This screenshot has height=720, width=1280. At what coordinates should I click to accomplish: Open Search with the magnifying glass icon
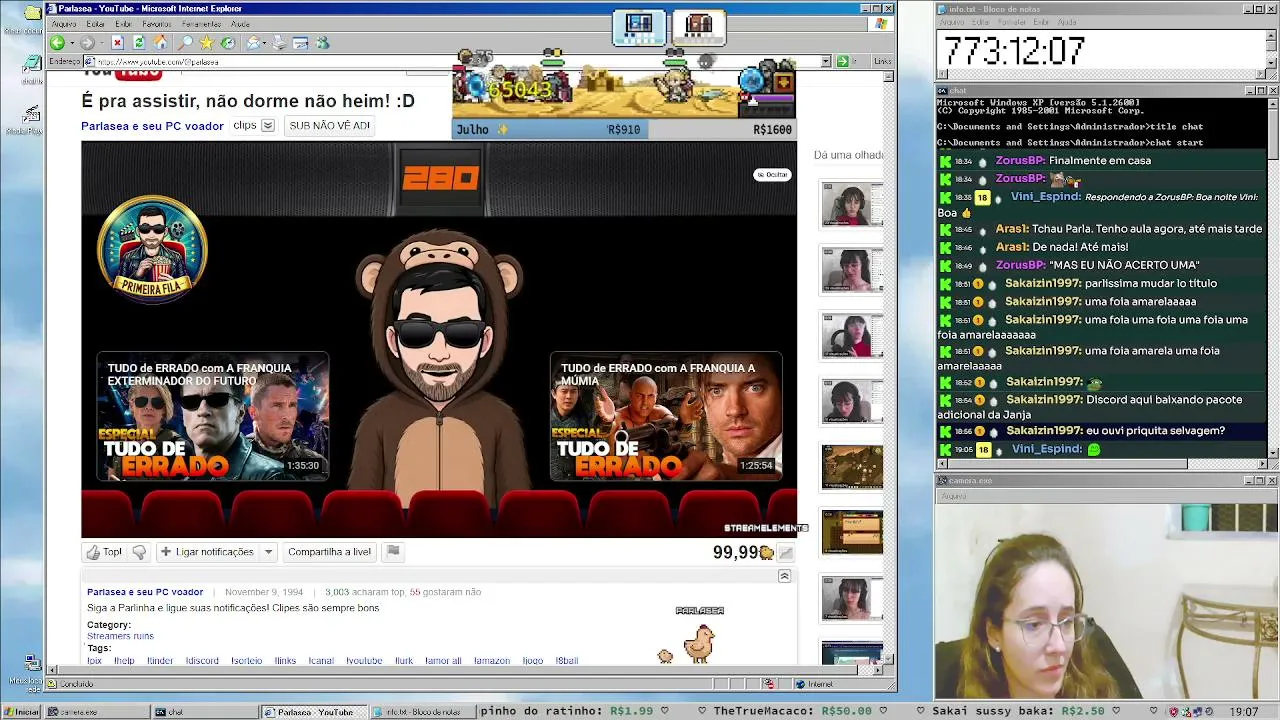pyautogui.click(x=185, y=43)
